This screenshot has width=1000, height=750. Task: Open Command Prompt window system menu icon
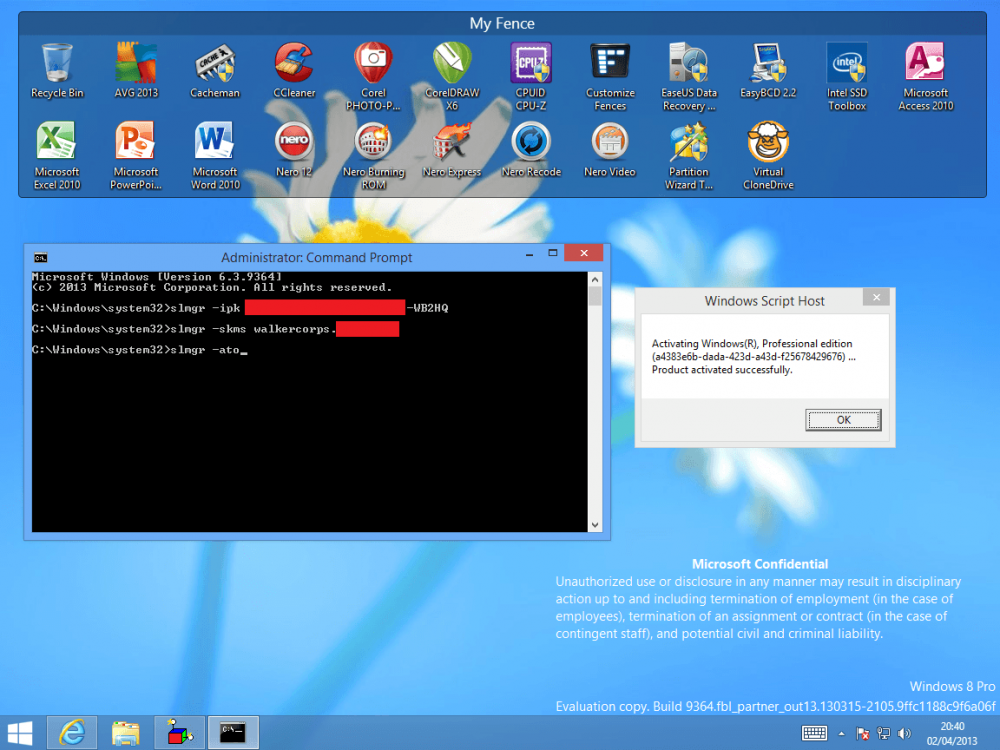(41, 258)
